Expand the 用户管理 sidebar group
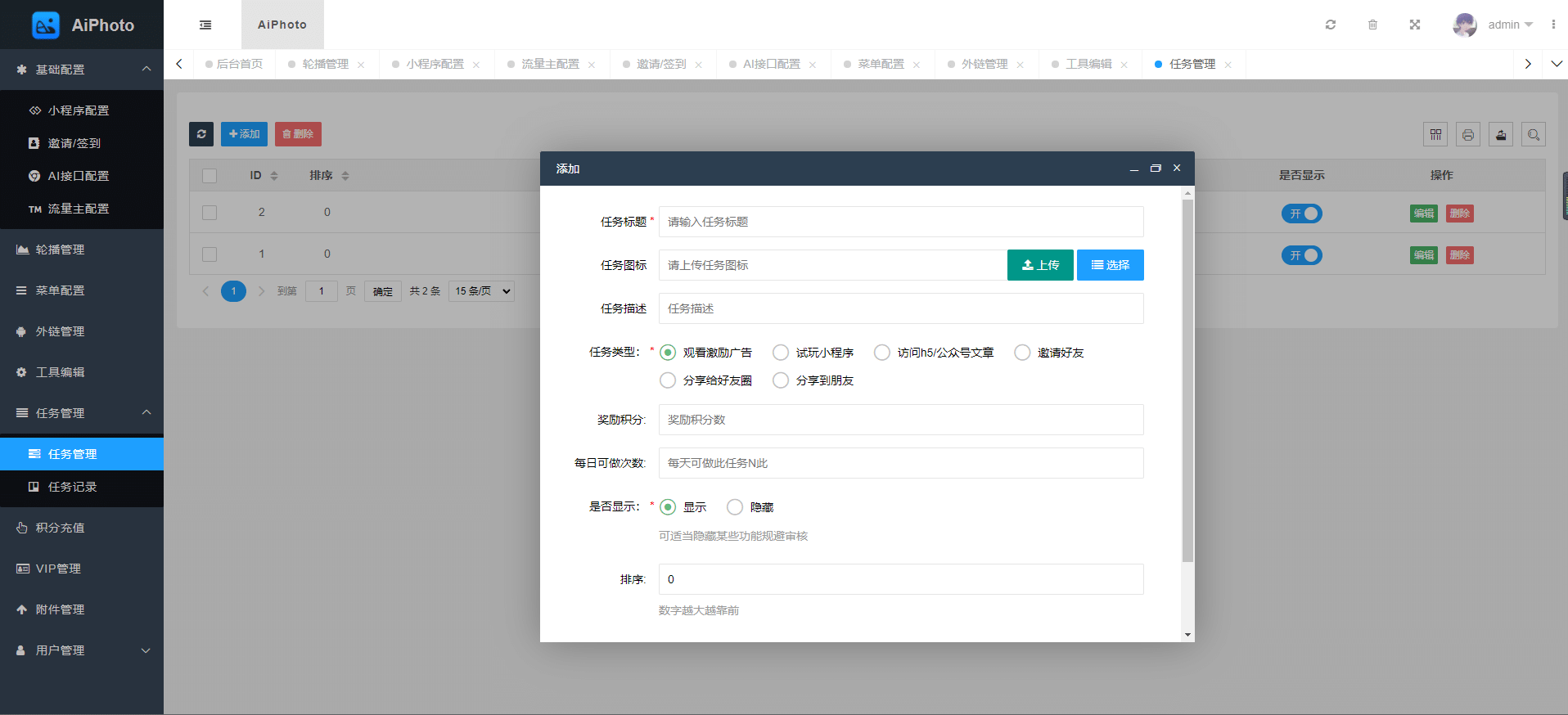This screenshot has width=1568, height=715. coord(82,650)
